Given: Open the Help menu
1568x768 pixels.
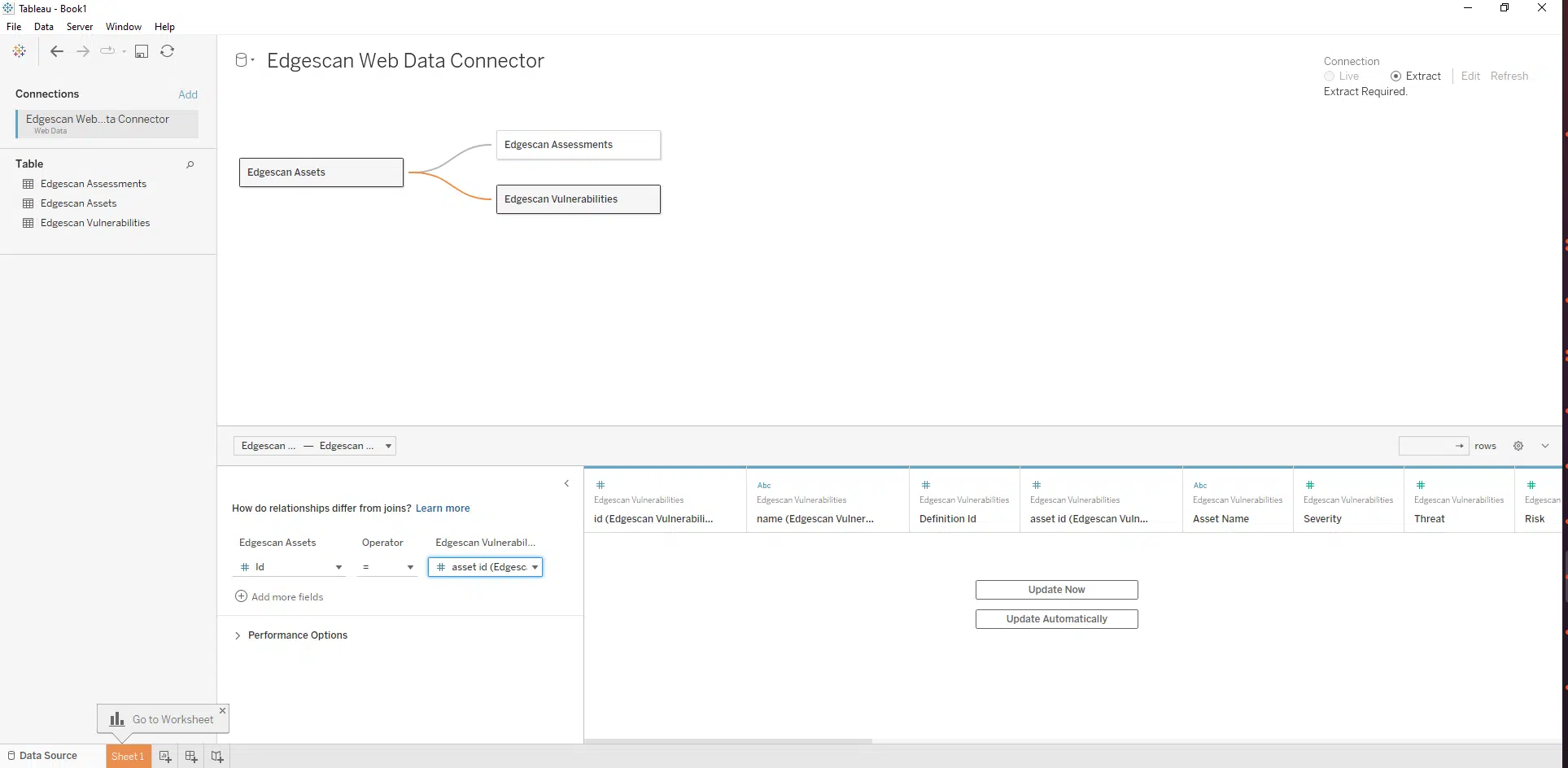Looking at the screenshot, I should click(164, 27).
